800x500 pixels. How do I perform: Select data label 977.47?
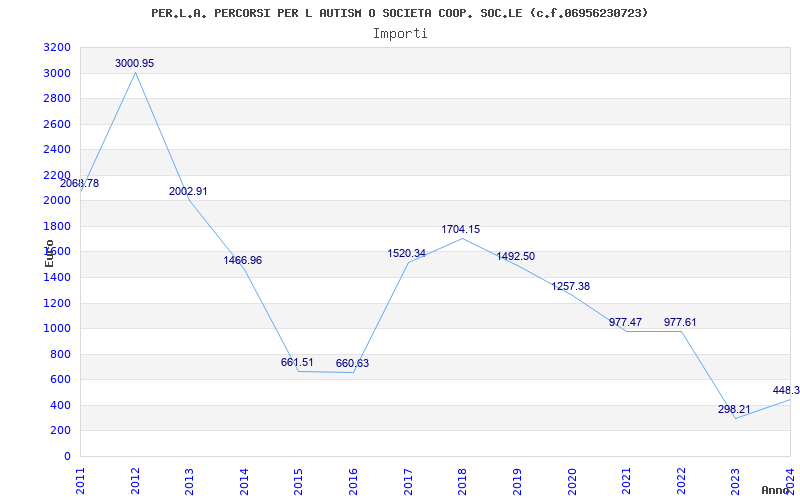[x=625, y=322]
